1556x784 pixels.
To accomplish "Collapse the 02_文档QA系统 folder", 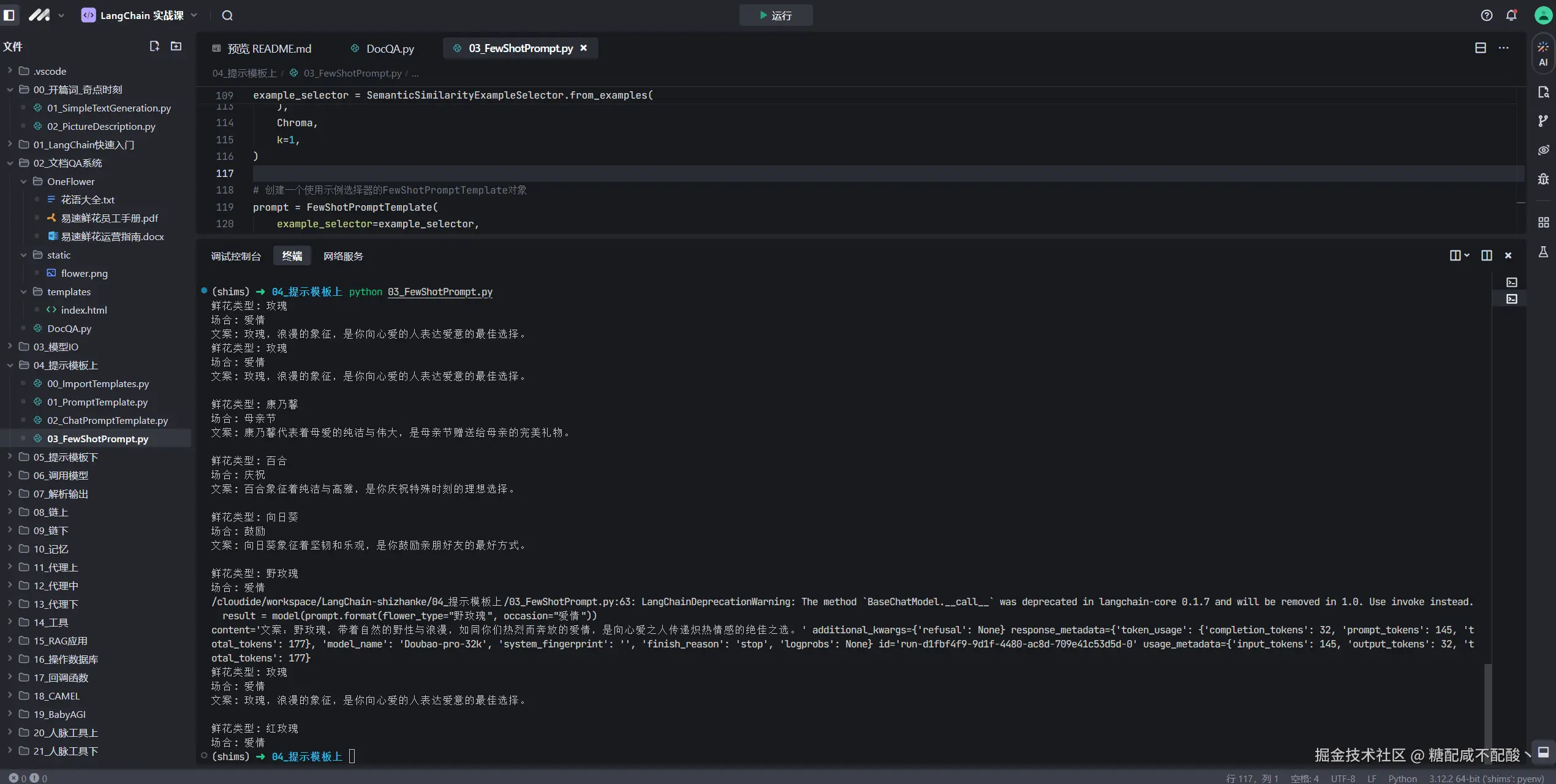I will 67,163.
